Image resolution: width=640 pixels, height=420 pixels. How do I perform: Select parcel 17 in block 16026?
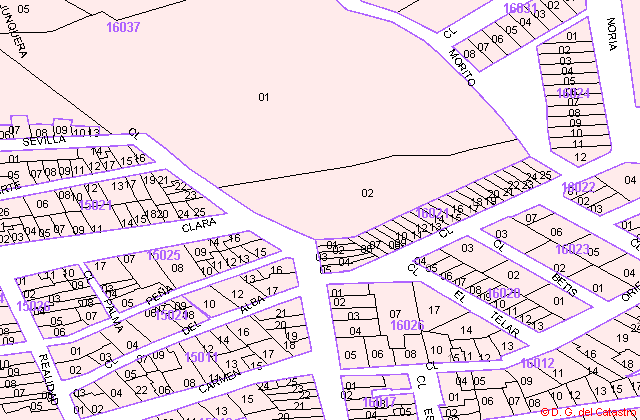[x=434, y=311]
